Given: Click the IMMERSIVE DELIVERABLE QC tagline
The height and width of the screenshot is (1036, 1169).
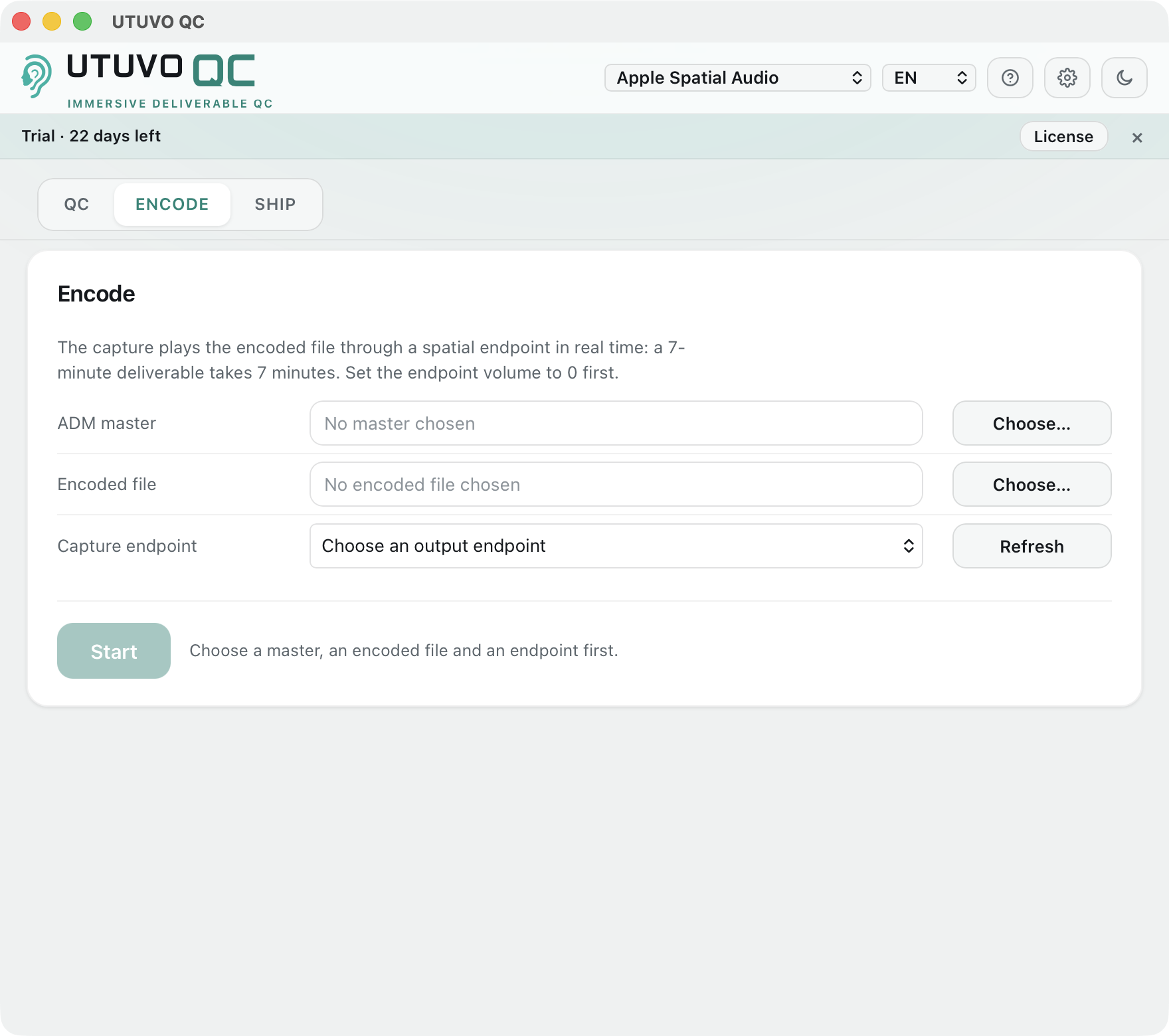Looking at the screenshot, I should tap(170, 104).
